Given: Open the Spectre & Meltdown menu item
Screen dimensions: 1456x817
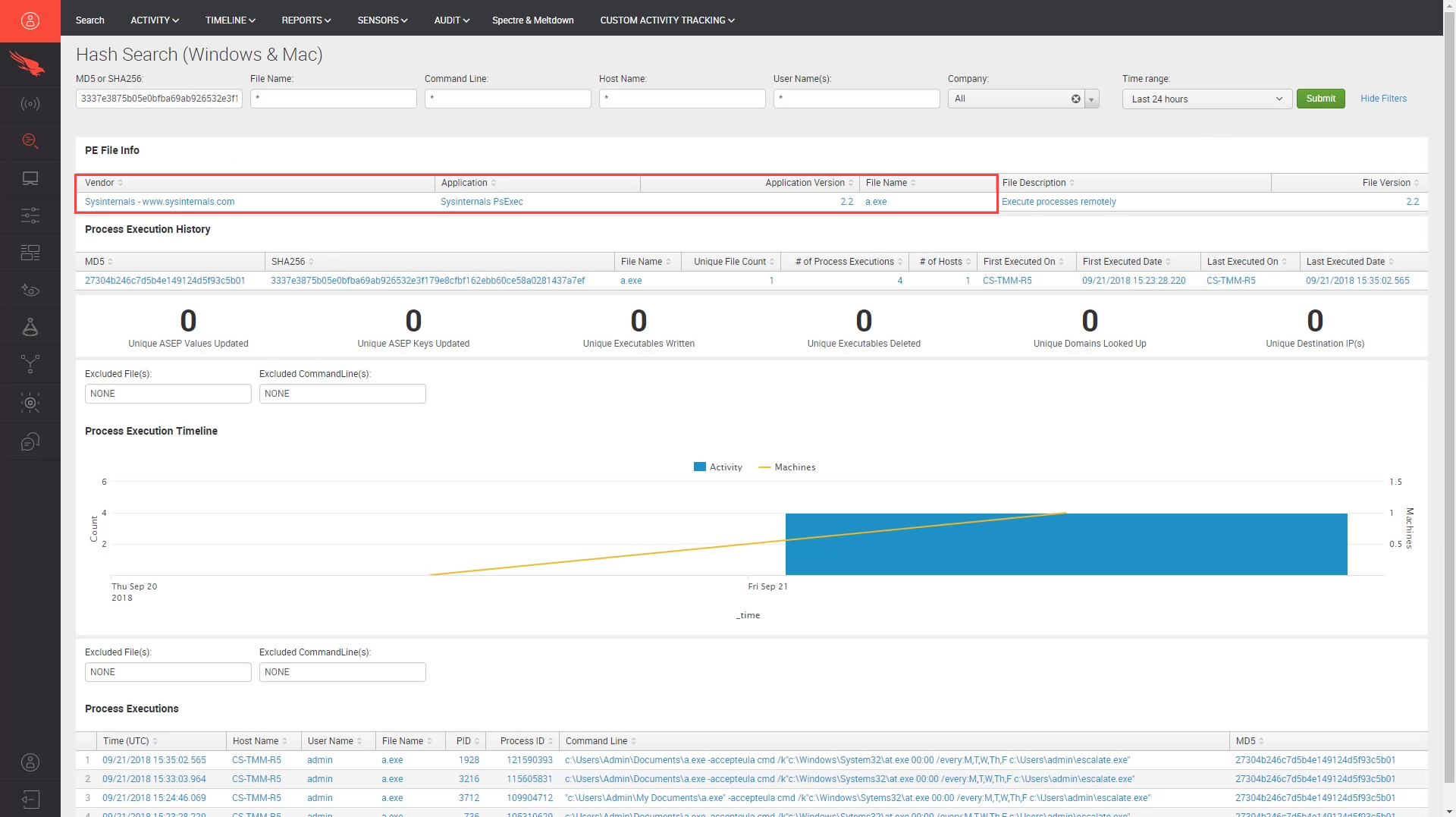Looking at the screenshot, I should (532, 20).
